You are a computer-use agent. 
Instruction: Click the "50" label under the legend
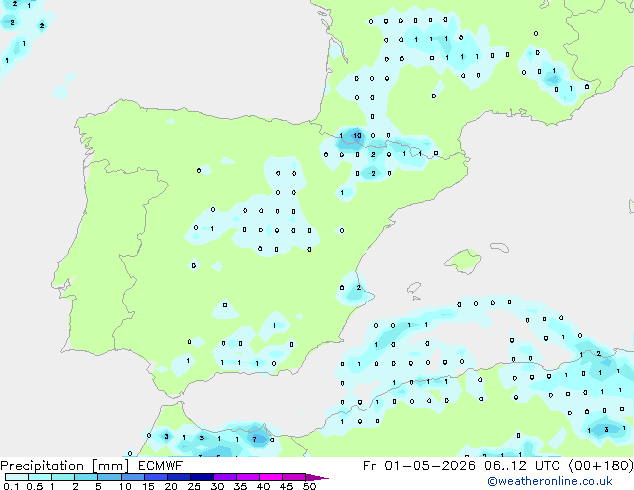309,486
